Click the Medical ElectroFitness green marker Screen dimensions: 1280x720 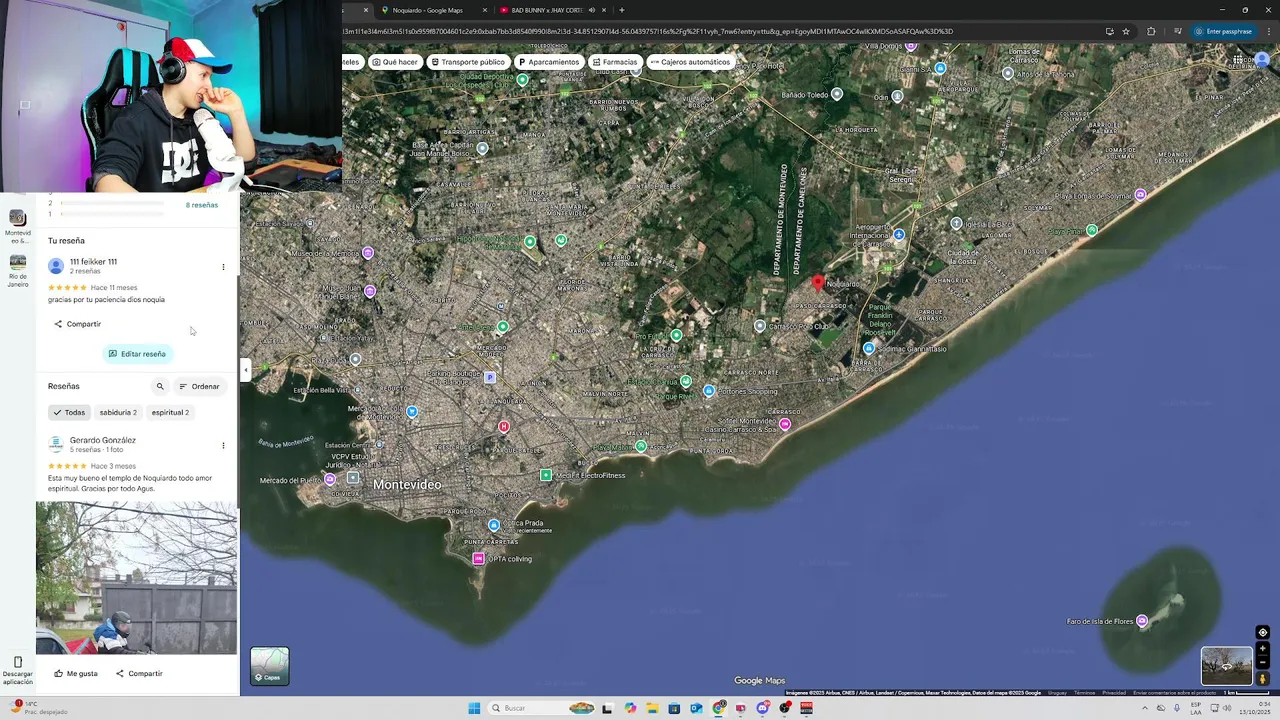click(546, 475)
